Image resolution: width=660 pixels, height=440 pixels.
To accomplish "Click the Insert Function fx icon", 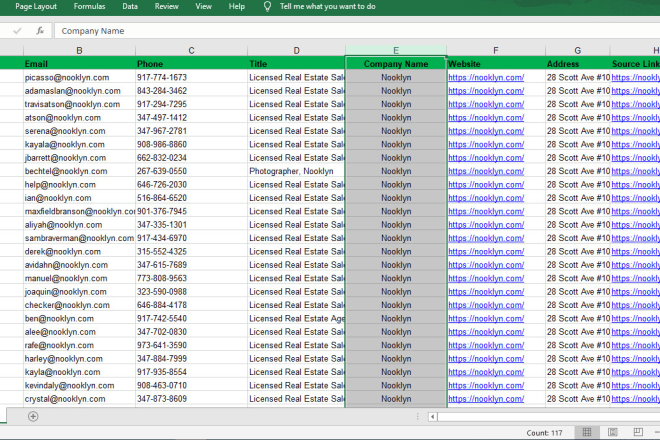I will [x=40, y=31].
